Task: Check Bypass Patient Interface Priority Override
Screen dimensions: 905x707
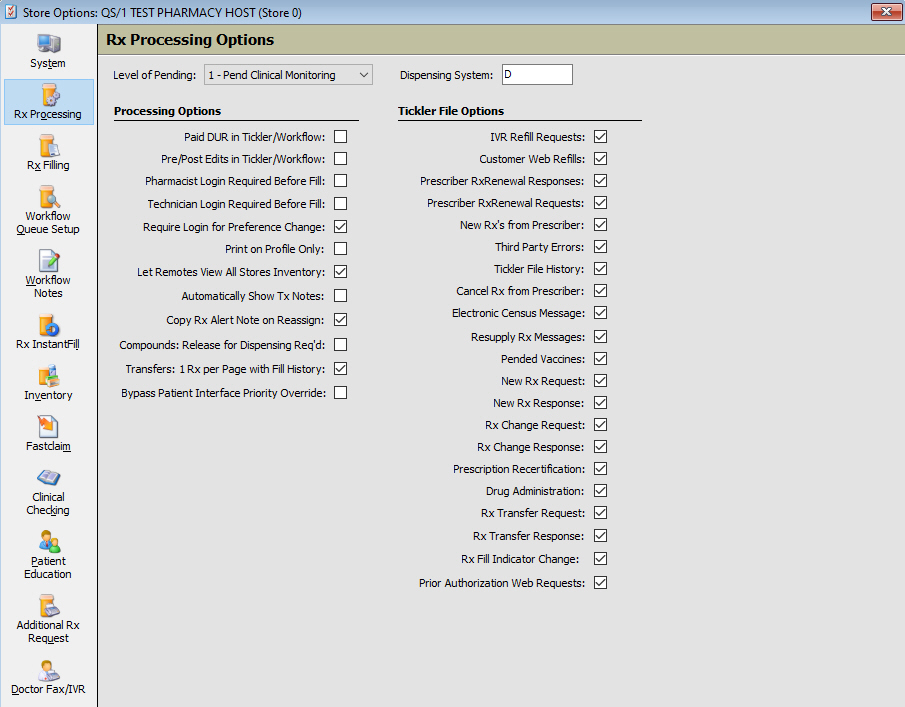Action: click(341, 393)
